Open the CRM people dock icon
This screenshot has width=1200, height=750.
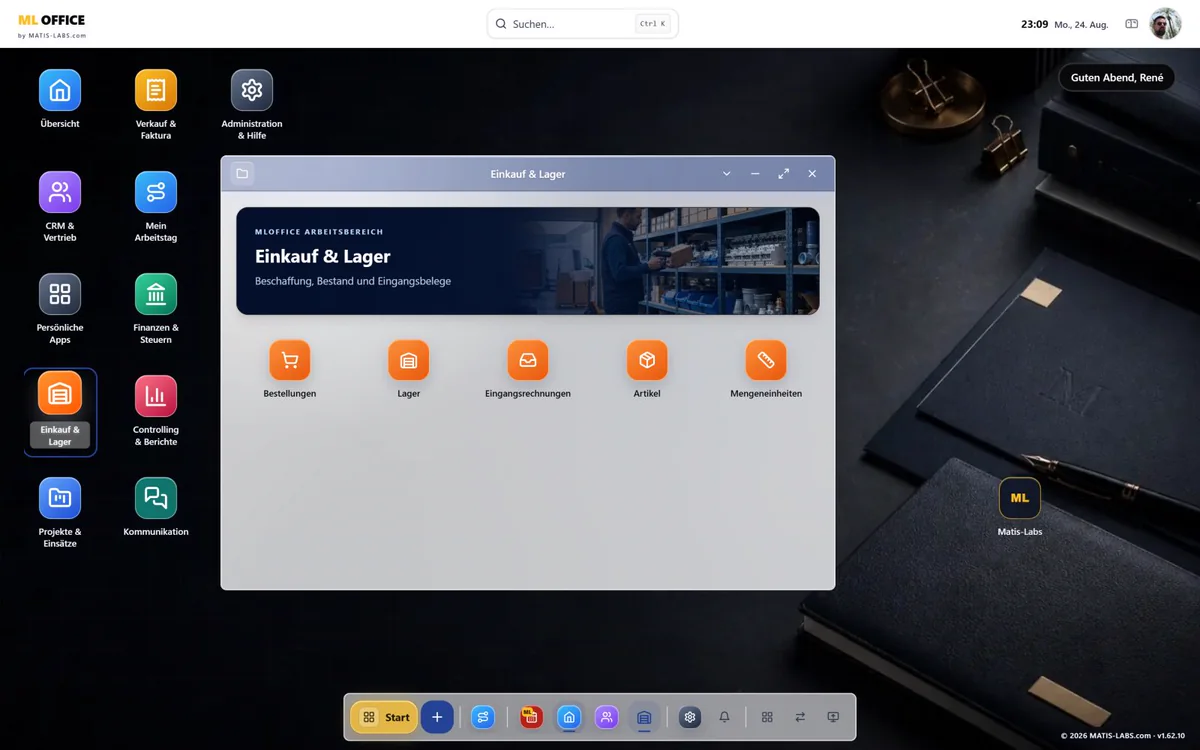coord(607,717)
